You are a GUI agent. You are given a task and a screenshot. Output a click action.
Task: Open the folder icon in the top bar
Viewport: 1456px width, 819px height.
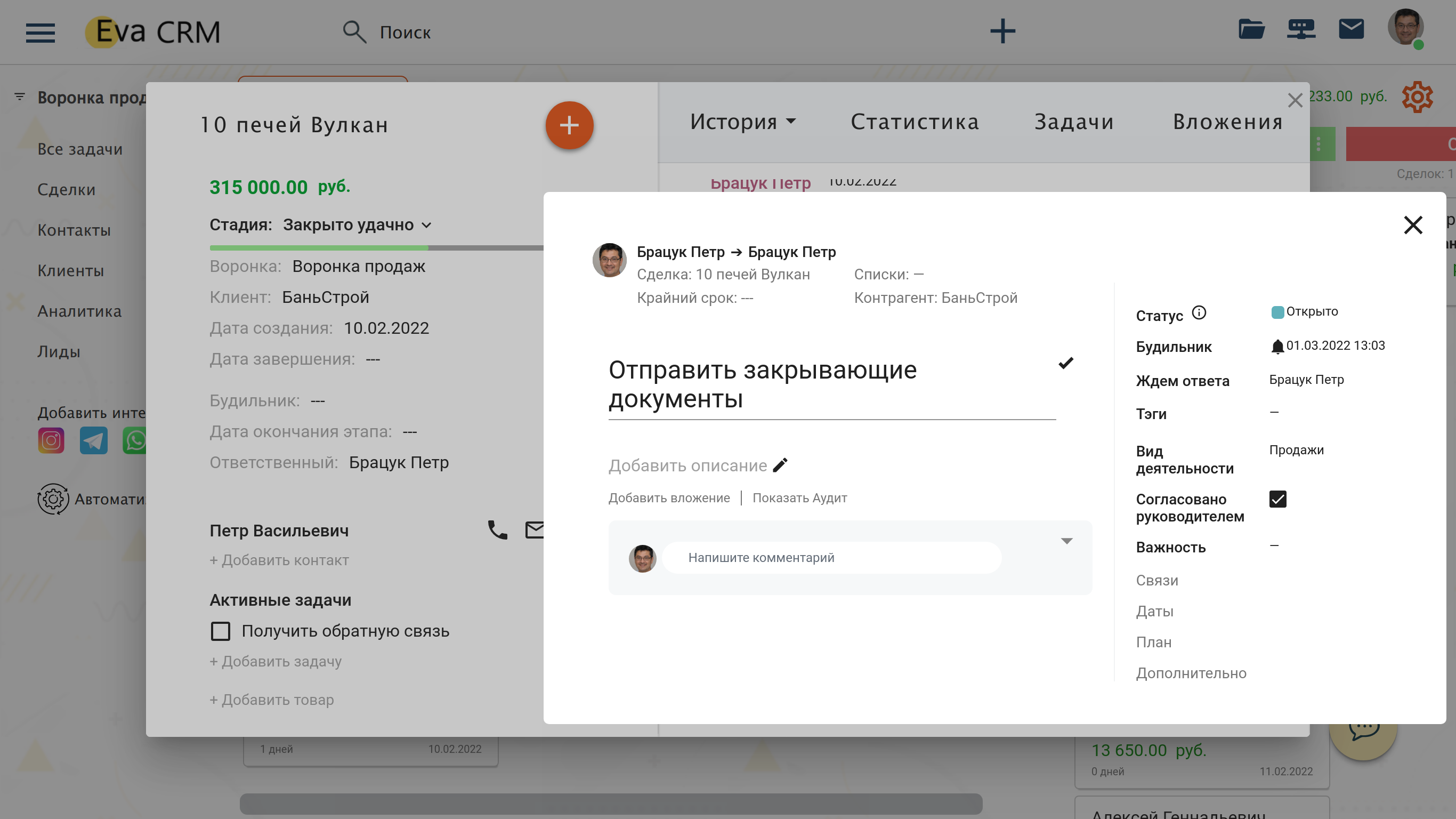pyautogui.click(x=1251, y=29)
